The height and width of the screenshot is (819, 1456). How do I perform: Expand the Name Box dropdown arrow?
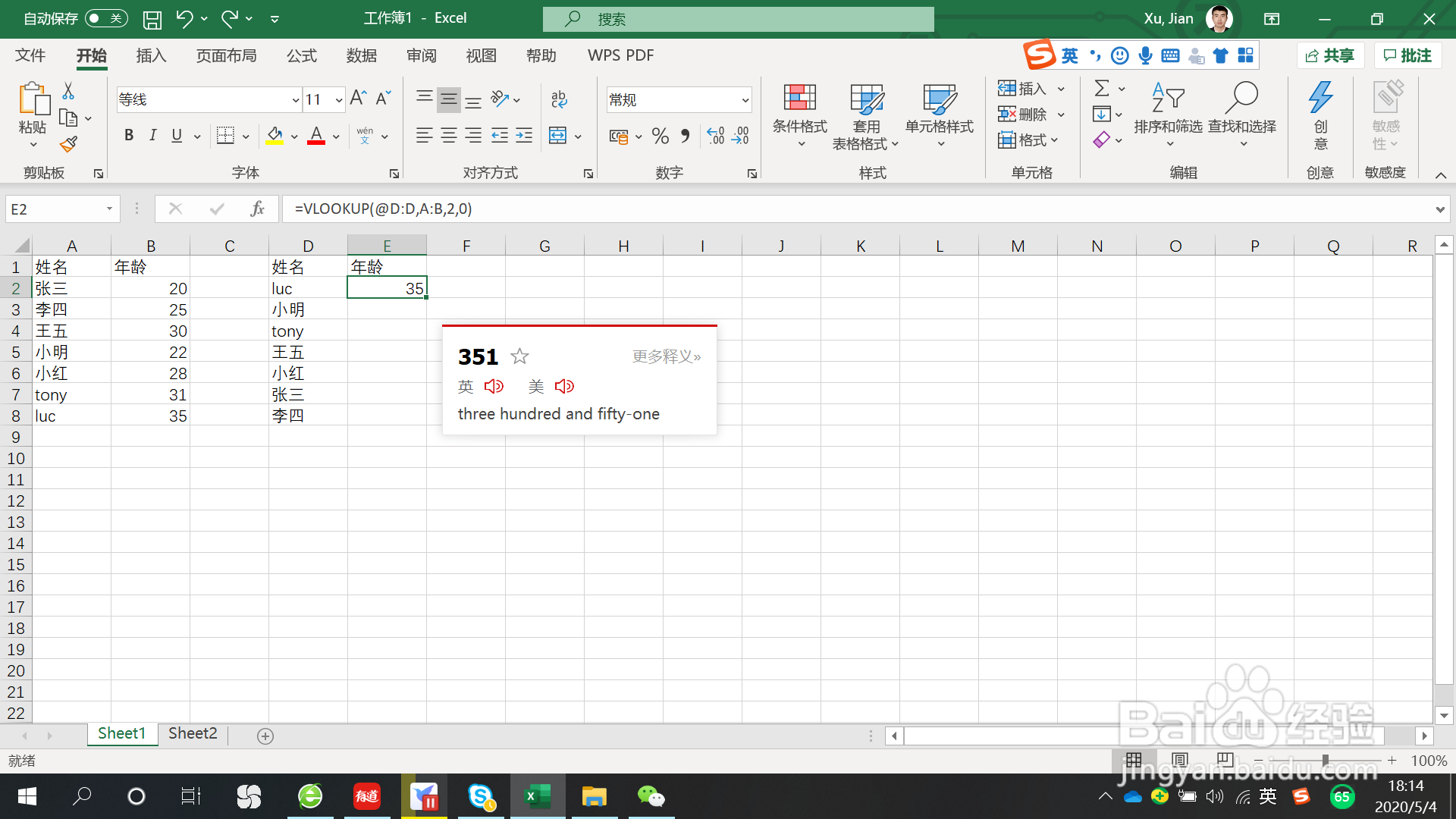109,209
